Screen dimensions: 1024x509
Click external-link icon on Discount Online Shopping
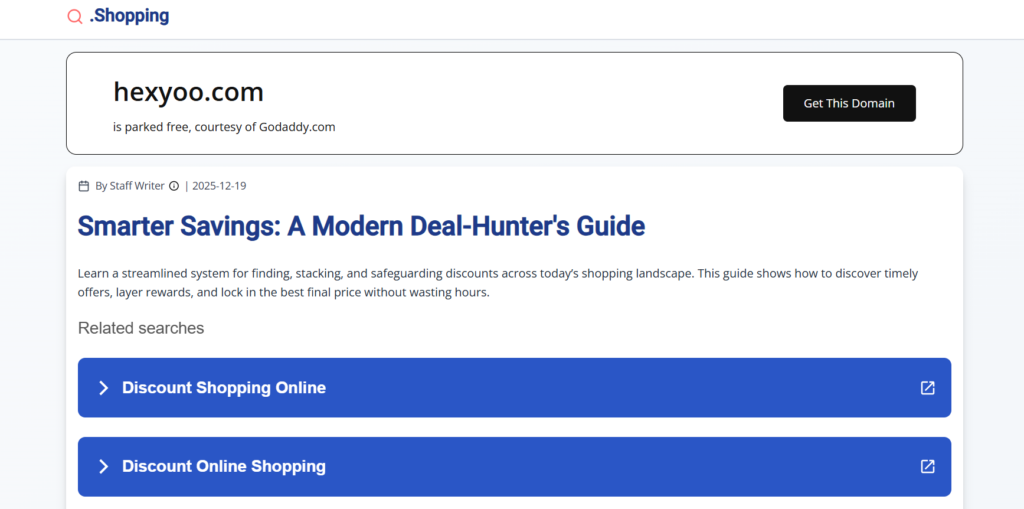(927, 466)
